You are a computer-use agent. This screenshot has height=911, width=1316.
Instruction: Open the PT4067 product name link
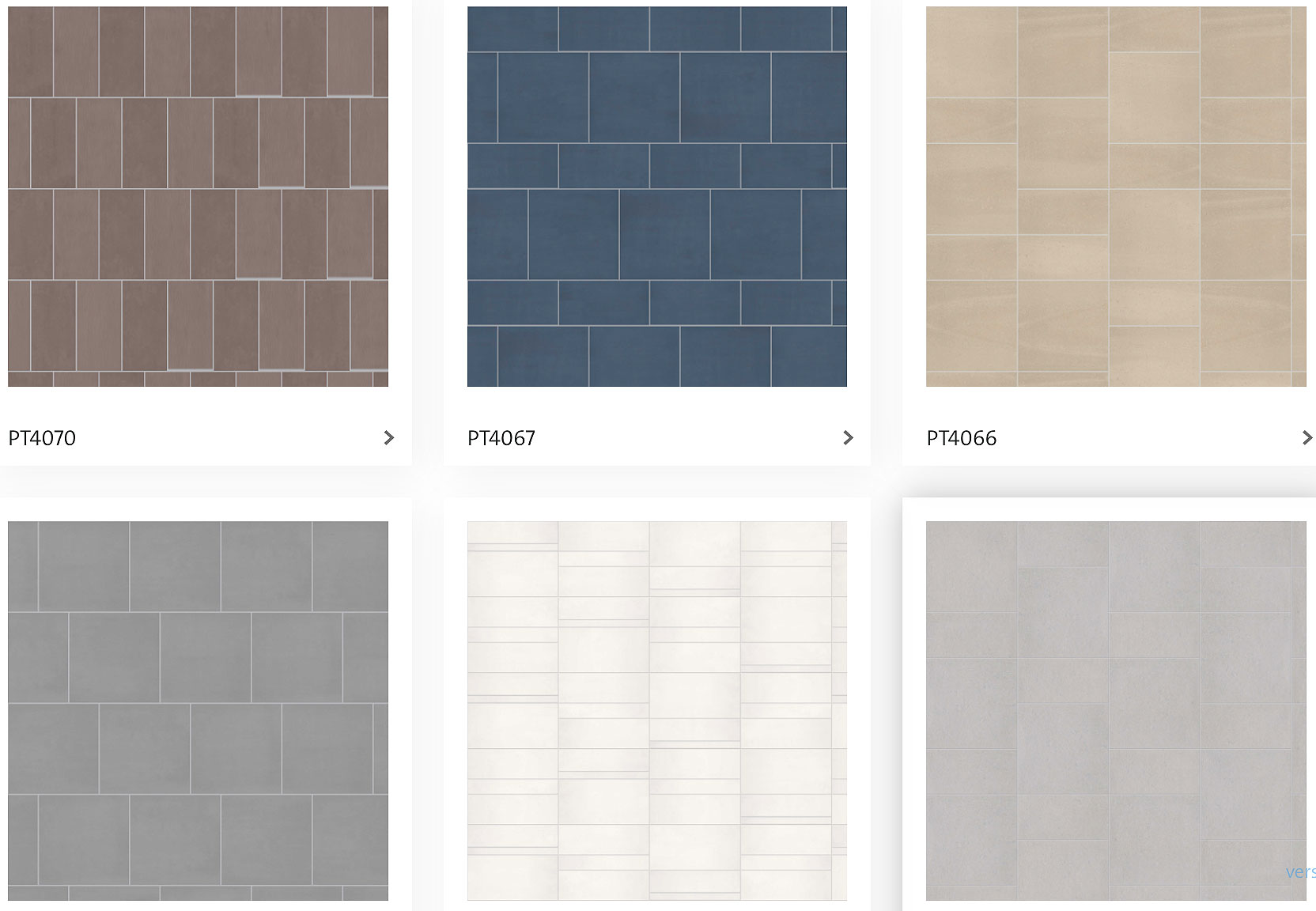(501, 438)
